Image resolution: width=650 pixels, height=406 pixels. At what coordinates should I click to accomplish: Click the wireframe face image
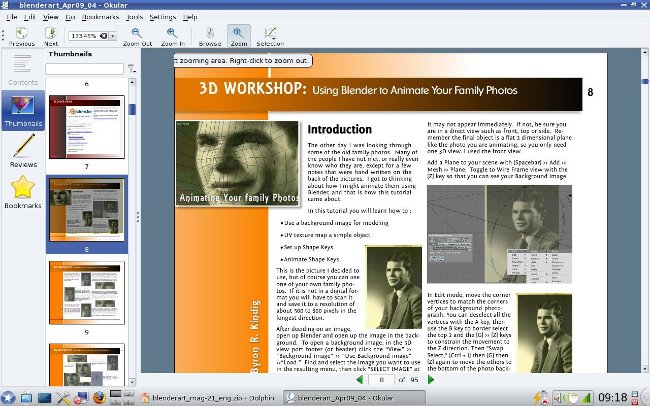(x=238, y=163)
